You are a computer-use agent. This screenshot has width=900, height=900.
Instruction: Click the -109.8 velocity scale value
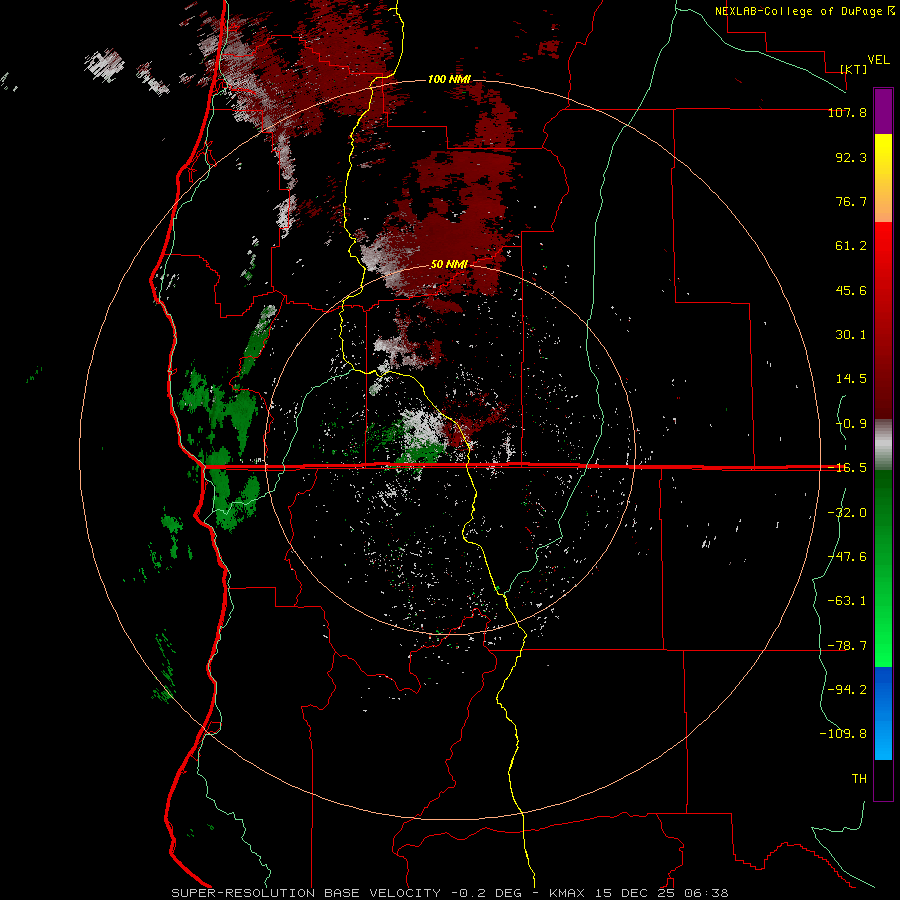pyautogui.click(x=843, y=734)
